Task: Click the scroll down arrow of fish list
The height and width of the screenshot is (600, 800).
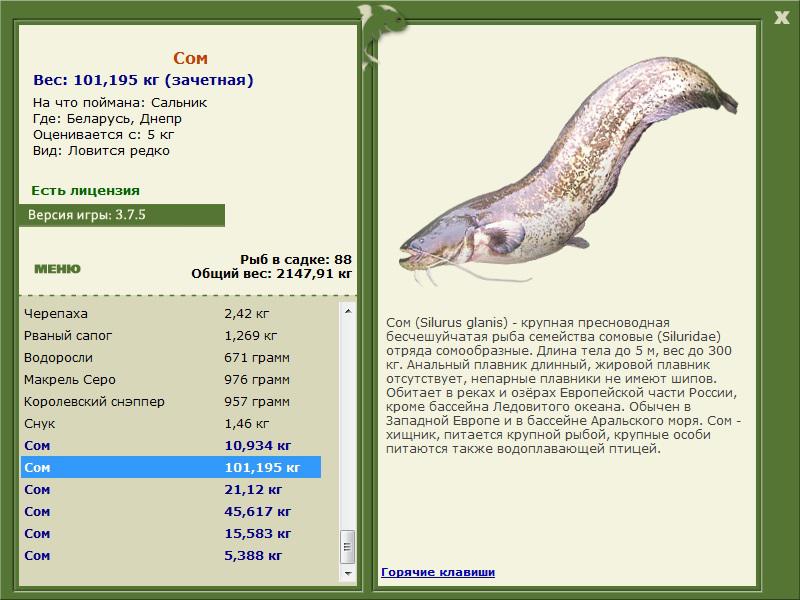Action: point(348,573)
